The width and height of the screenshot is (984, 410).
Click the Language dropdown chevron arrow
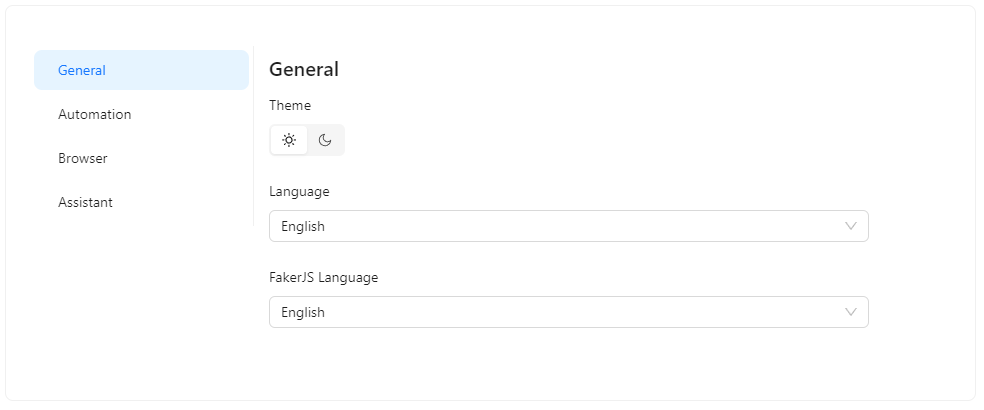pos(851,226)
